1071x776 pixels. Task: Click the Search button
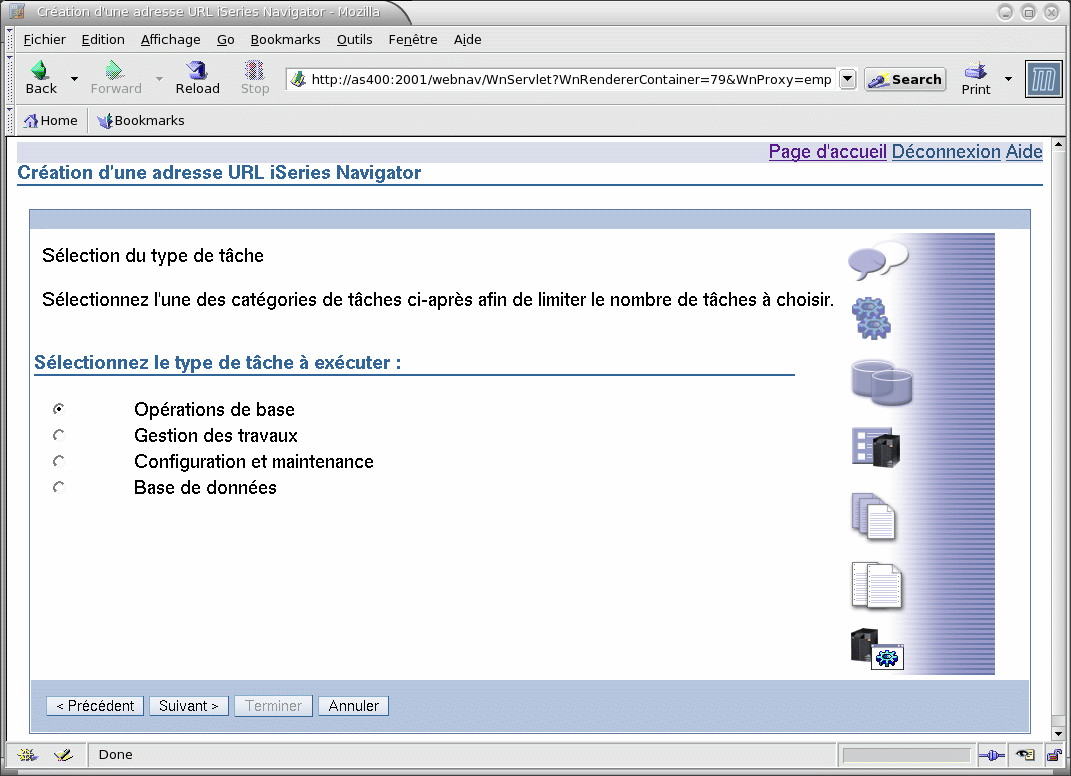[905, 79]
